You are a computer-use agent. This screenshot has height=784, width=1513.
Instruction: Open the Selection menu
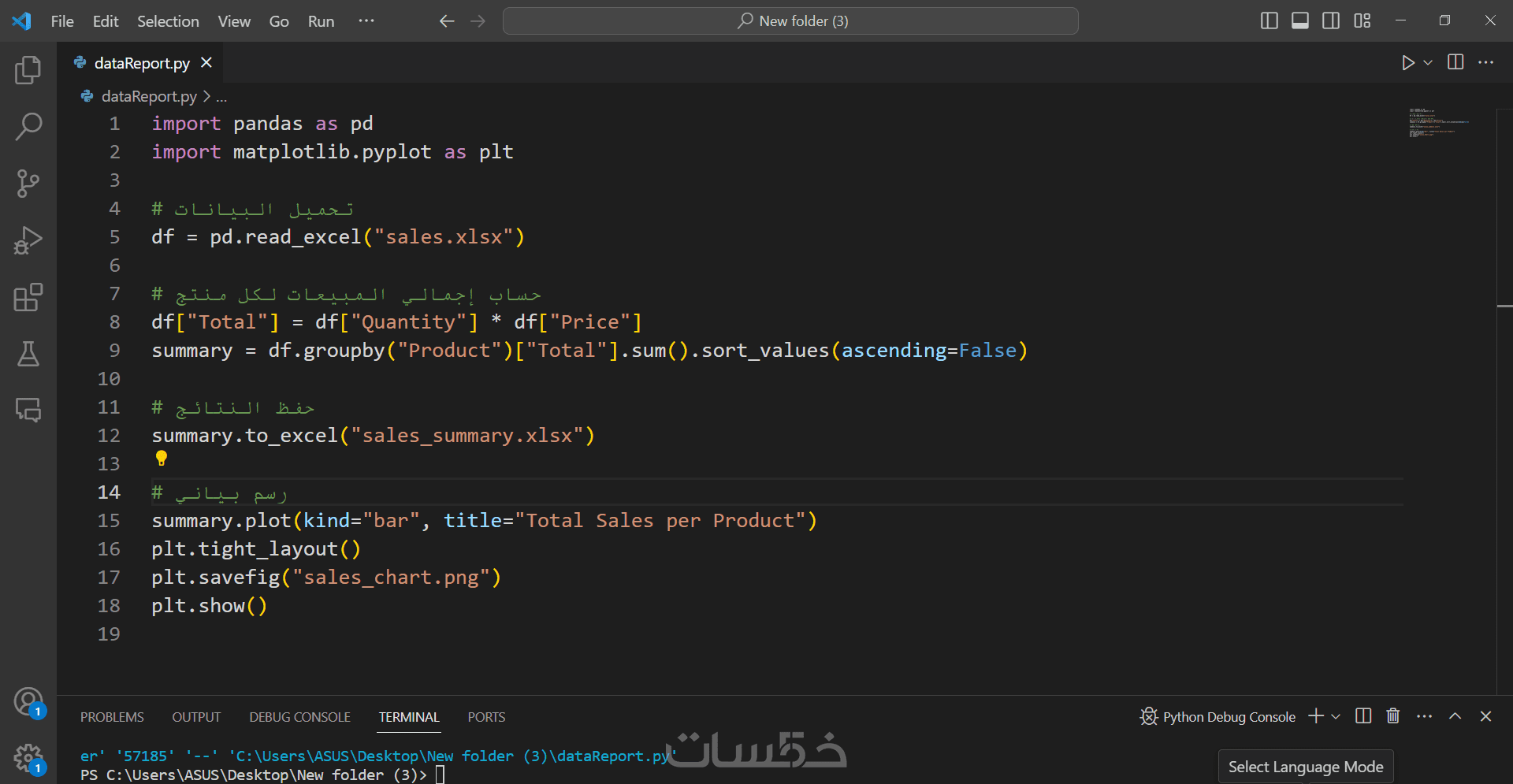pyautogui.click(x=168, y=21)
